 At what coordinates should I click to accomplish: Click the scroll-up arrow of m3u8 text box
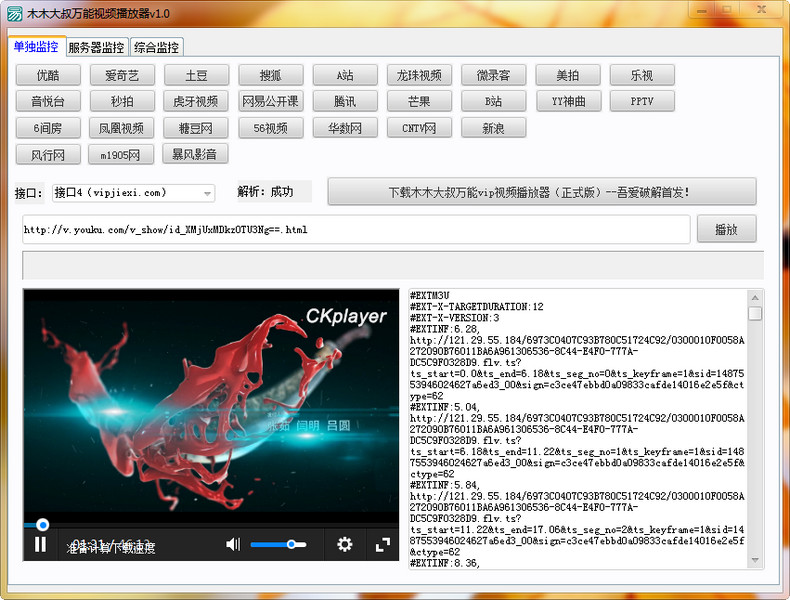tap(755, 297)
